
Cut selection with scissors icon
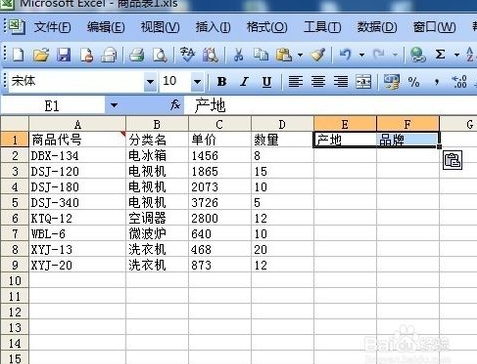pyautogui.click(x=238, y=54)
